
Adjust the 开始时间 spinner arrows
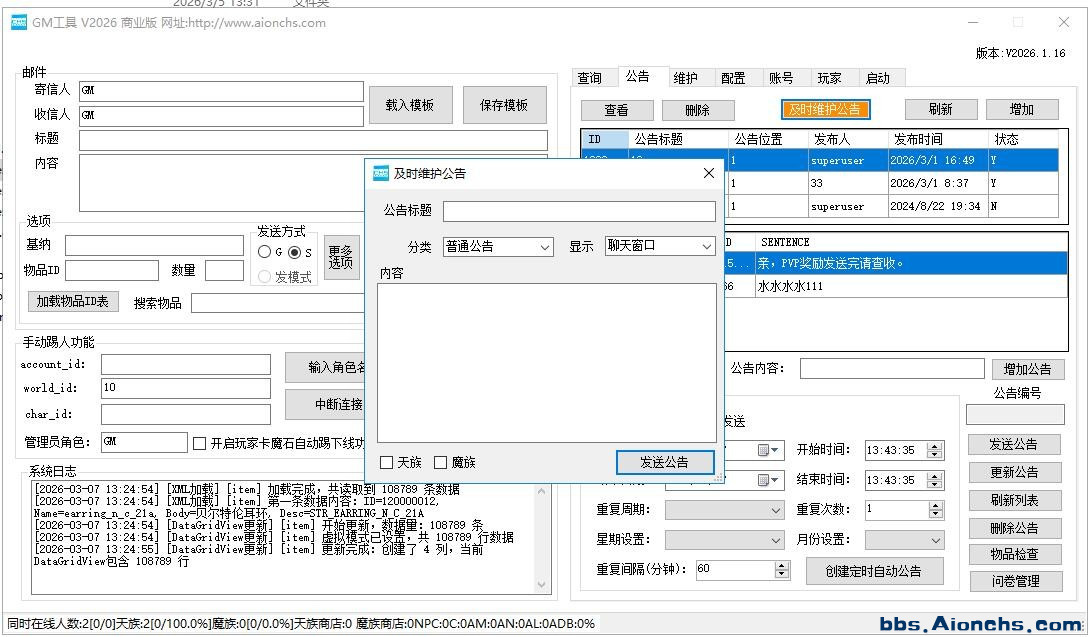[x=935, y=451]
